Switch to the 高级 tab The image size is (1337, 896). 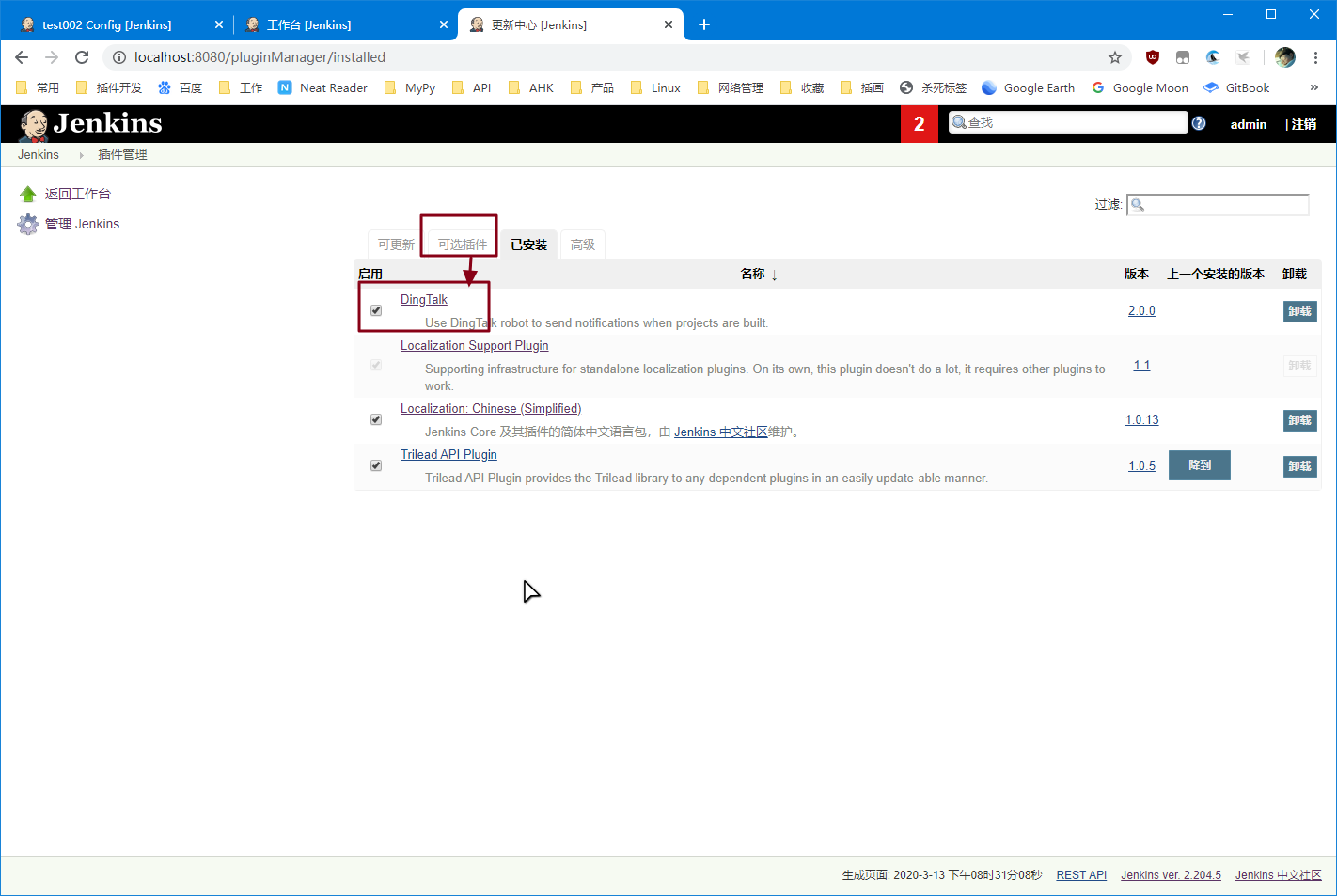[x=583, y=244]
